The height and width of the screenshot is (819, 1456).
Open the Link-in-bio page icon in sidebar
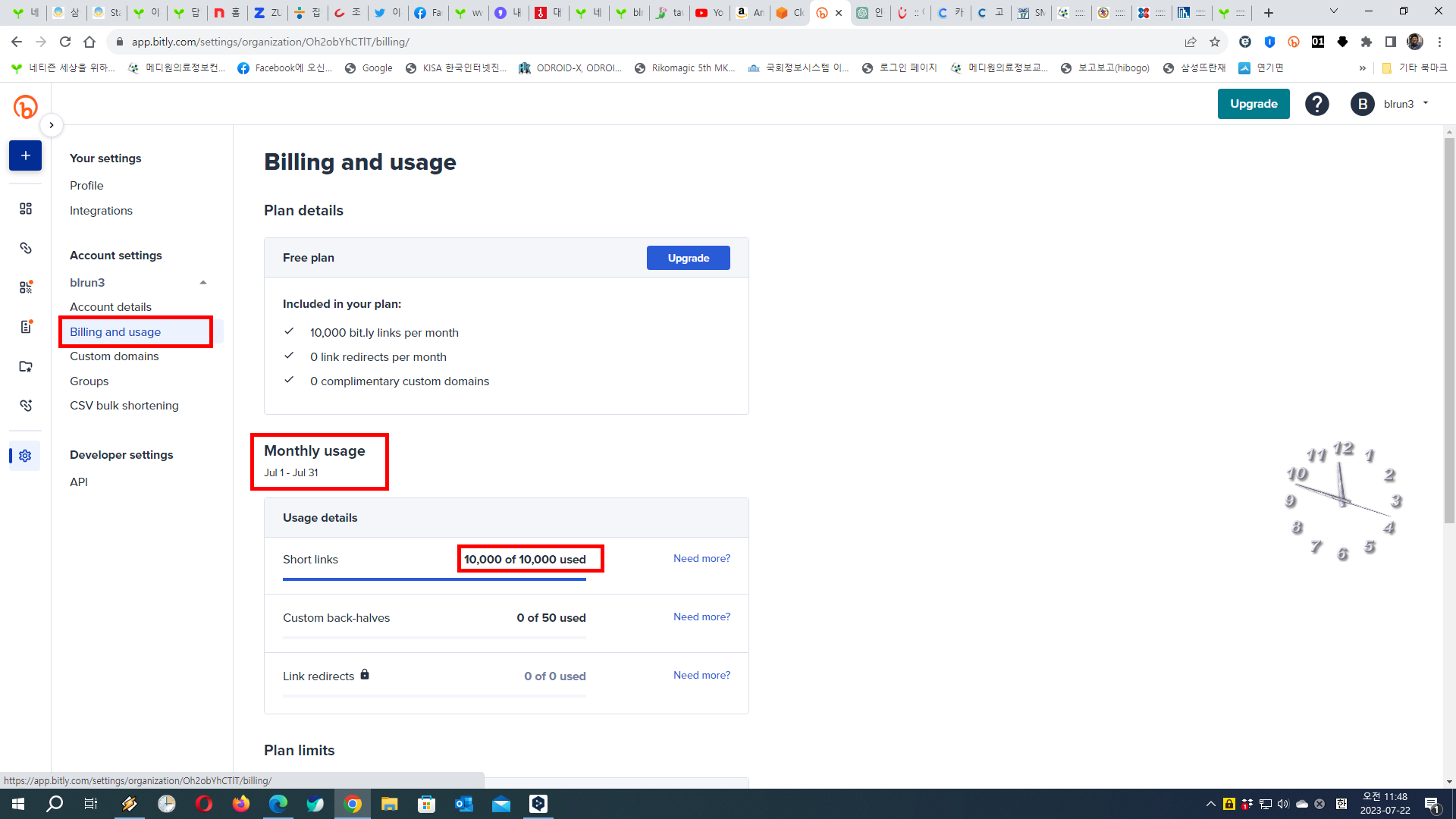tap(26, 327)
